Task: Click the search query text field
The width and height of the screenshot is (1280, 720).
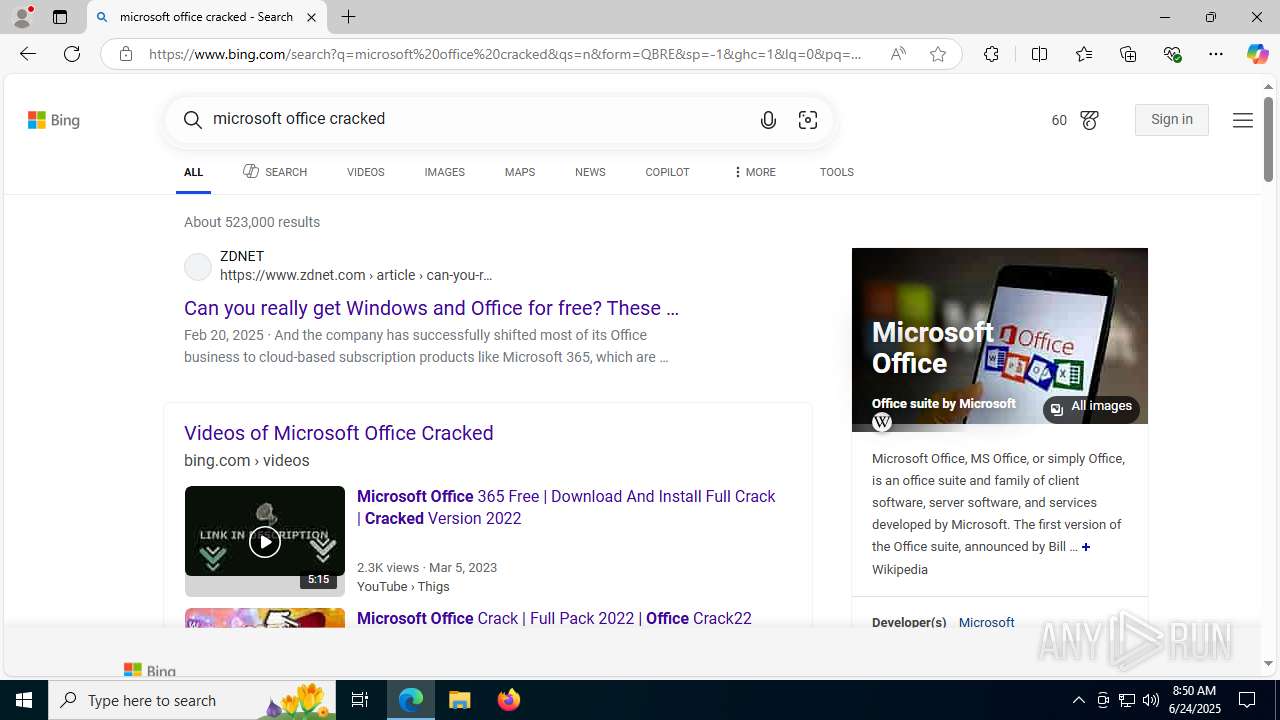Action: (x=475, y=119)
